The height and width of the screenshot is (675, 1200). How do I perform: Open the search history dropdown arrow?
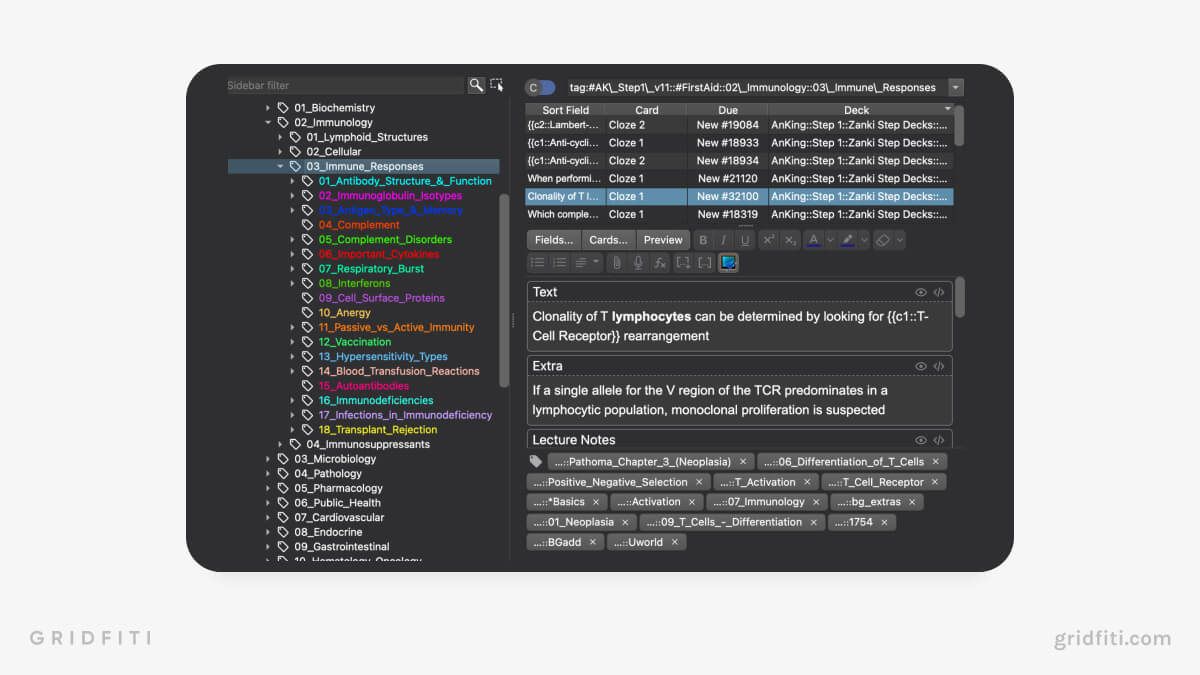click(x=956, y=87)
